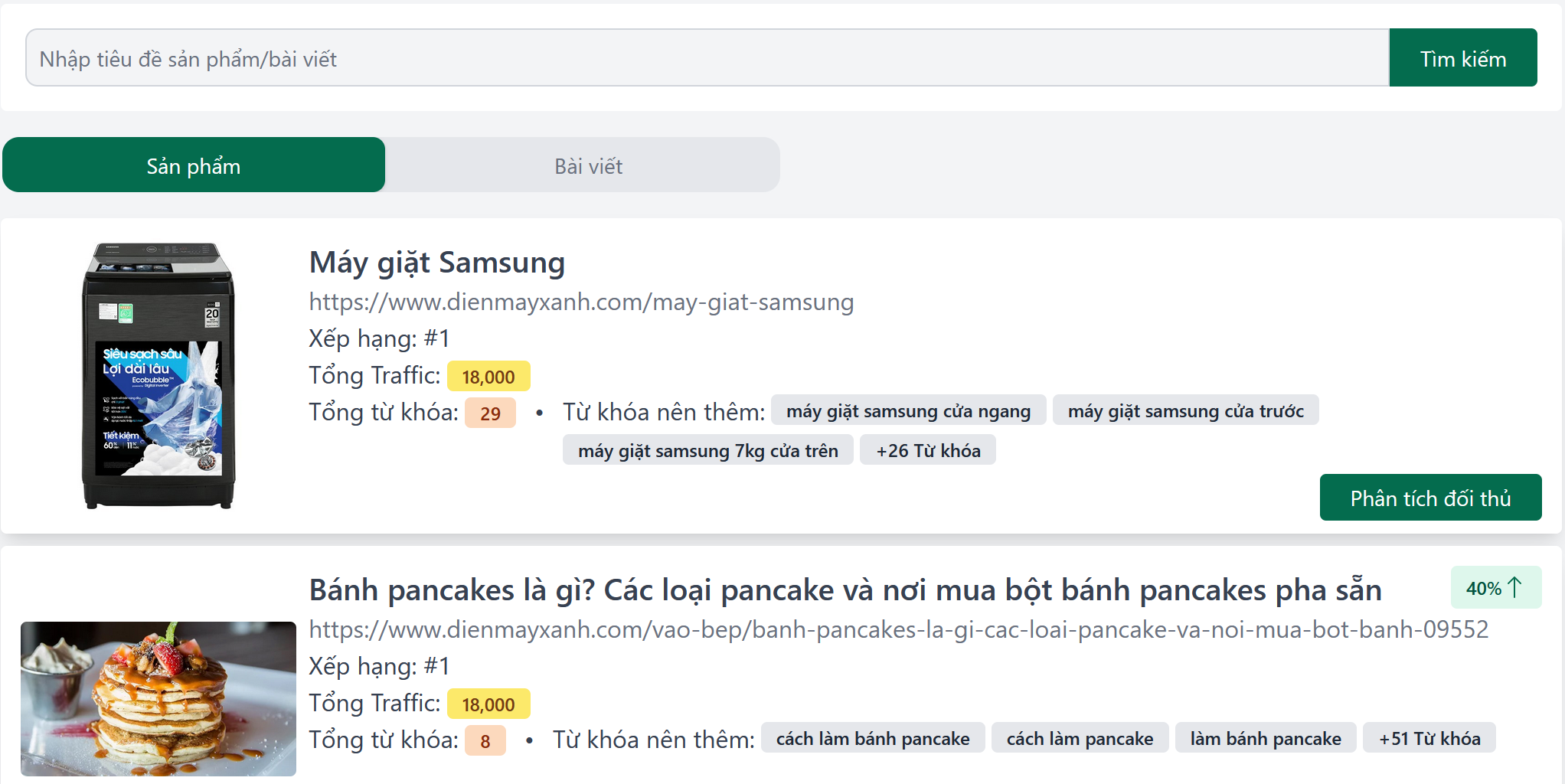Switch to the Sản phẩm tab
The width and height of the screenshot is (1565, 784).
[x=194, y=165]
